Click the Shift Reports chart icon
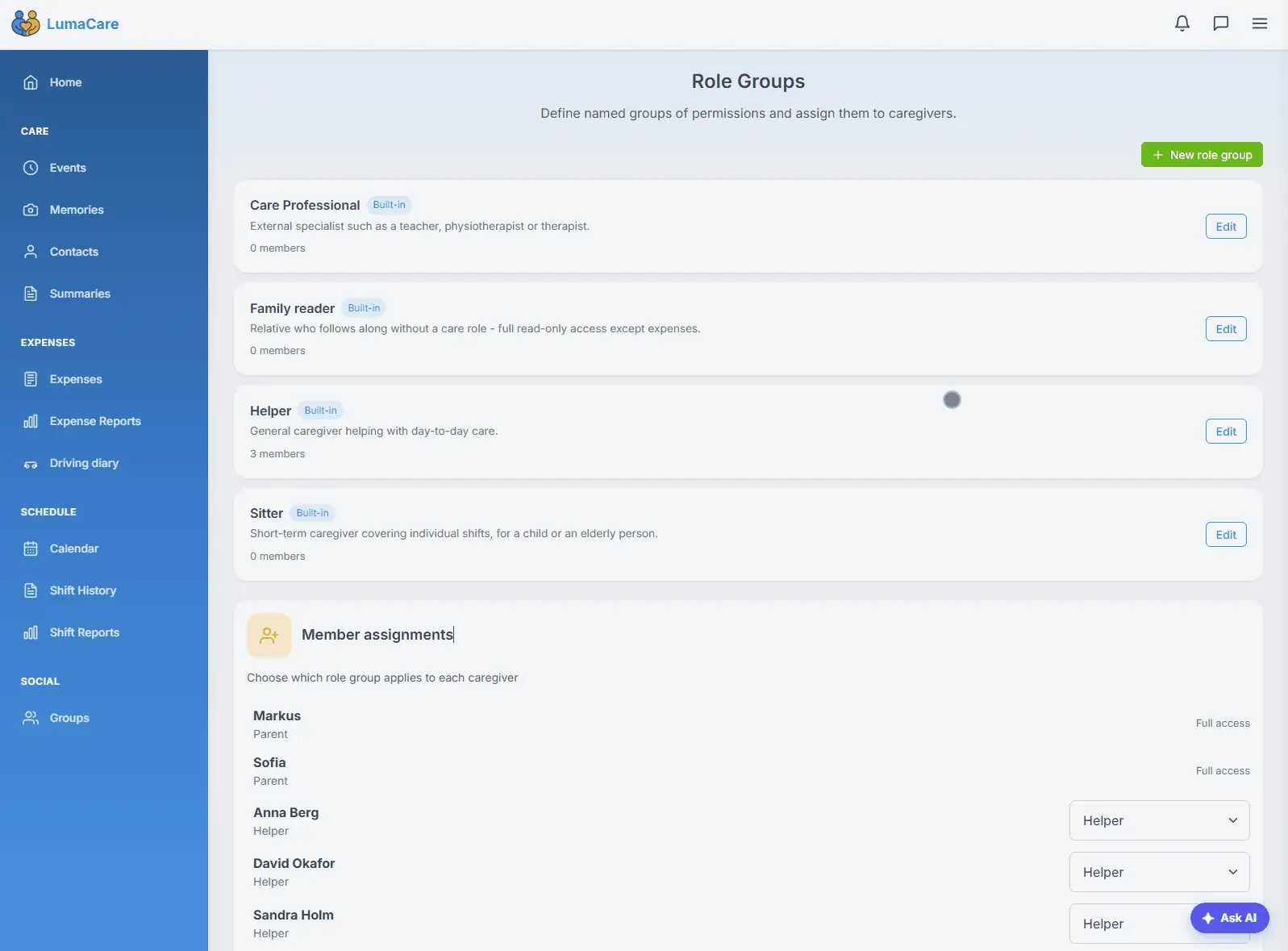Viewport: 1288px width, 951px height. (x=31, y=632)
